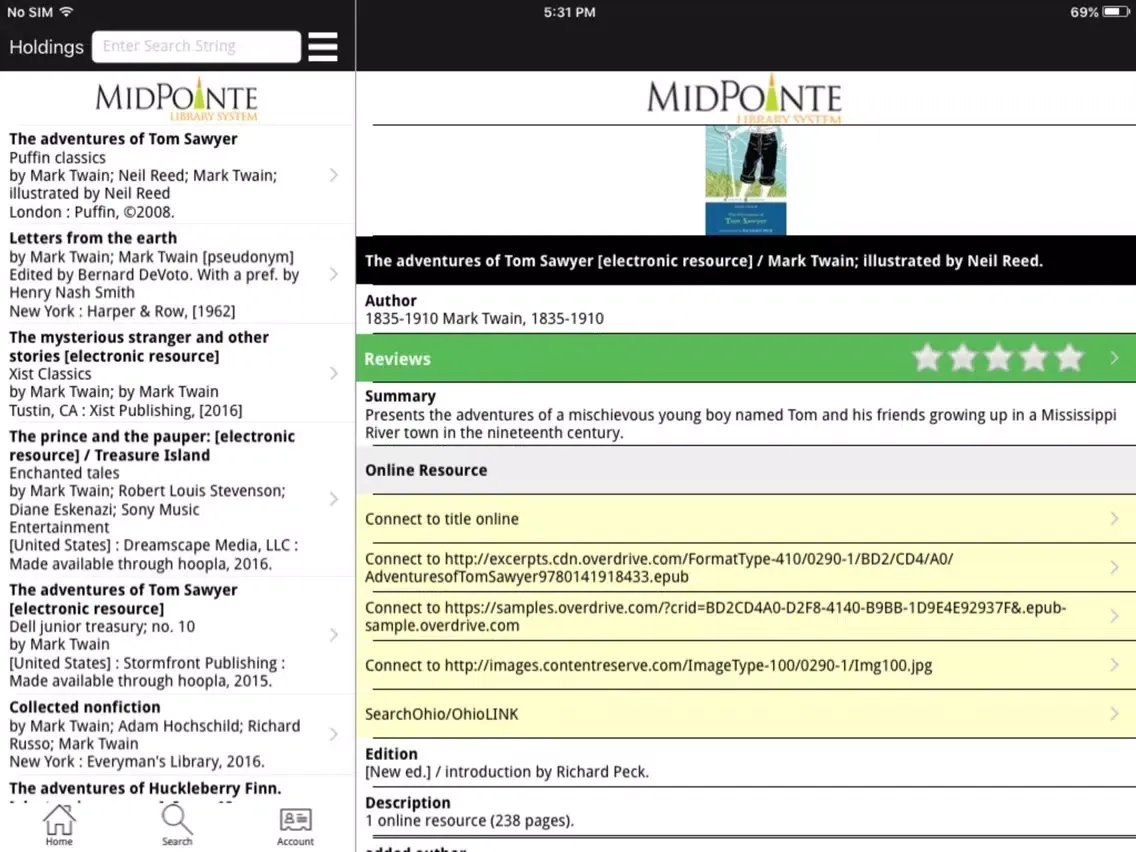Select The prince and the pauper result
The height and width of the screenshot is (852, 1136).
pyautogui.click(x=178, y=499)
